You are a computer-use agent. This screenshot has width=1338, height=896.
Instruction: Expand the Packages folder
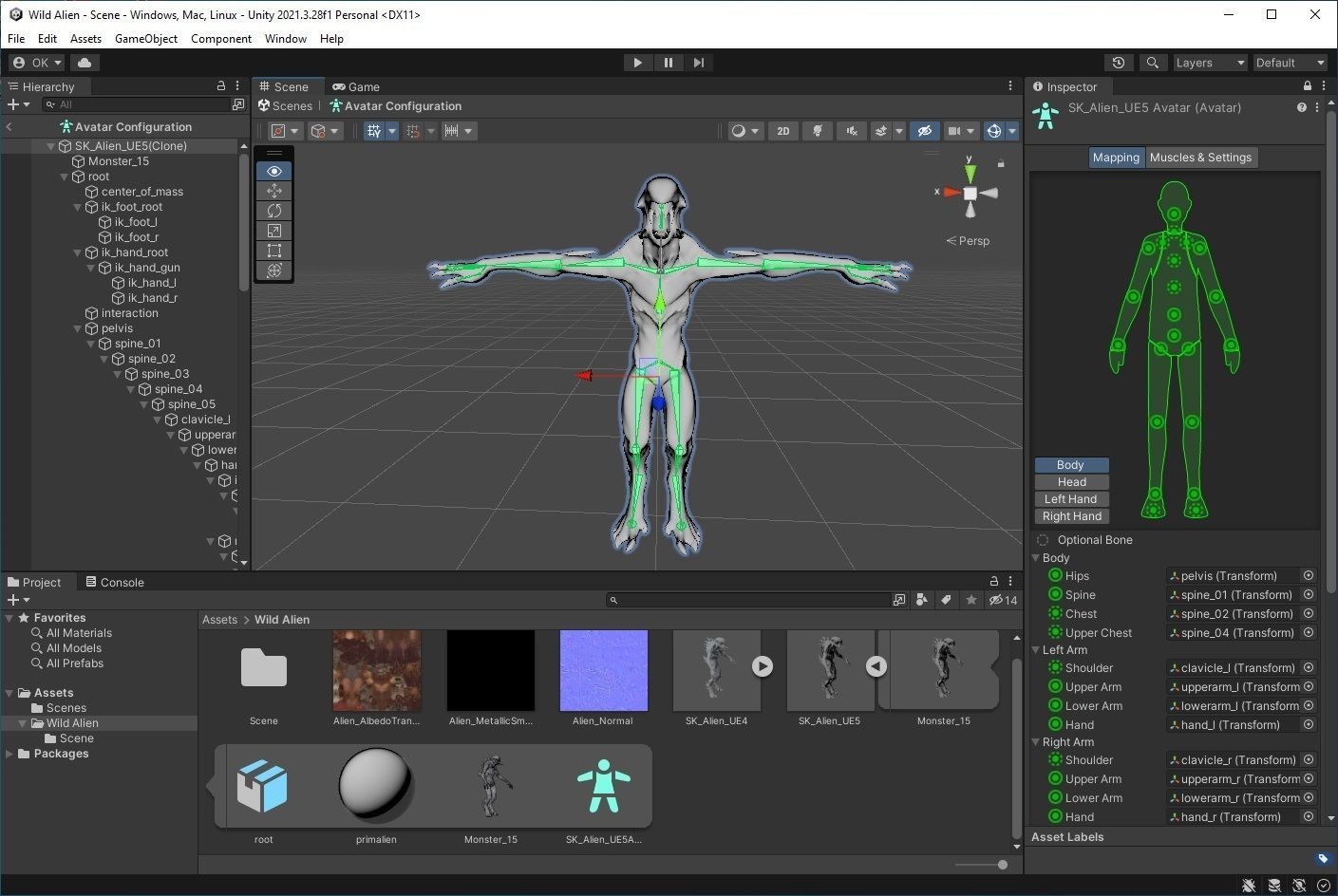coord(9,754)
